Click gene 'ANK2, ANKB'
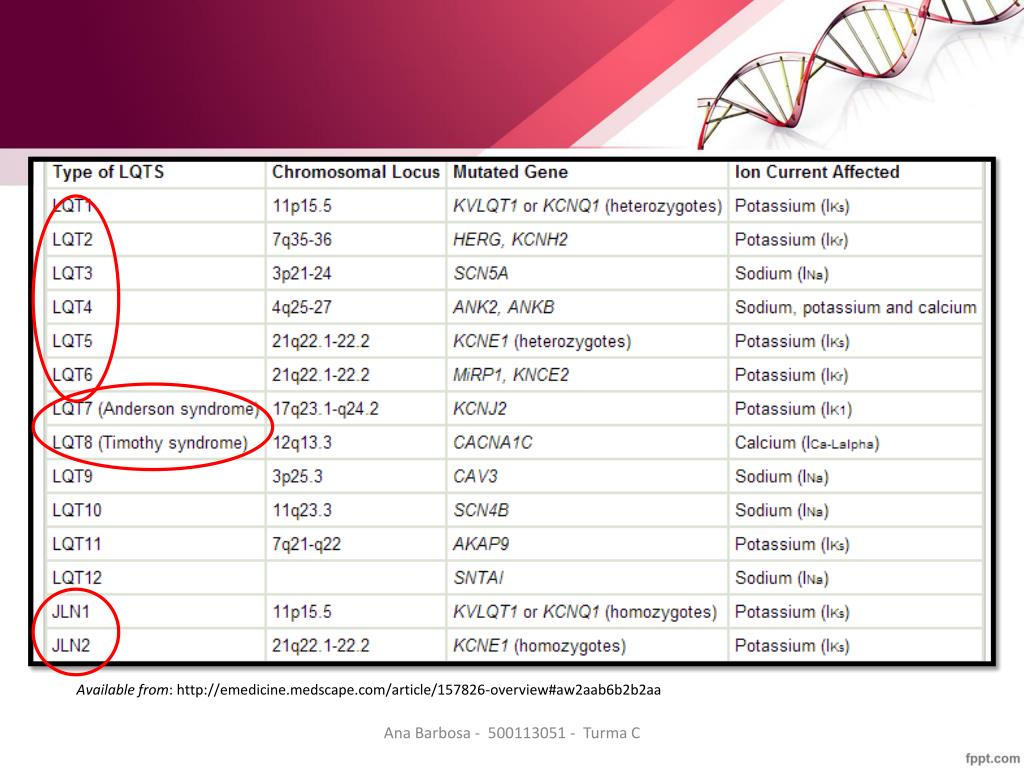The width and height of the screenshot is (1024, 768). tap(504, 308)
